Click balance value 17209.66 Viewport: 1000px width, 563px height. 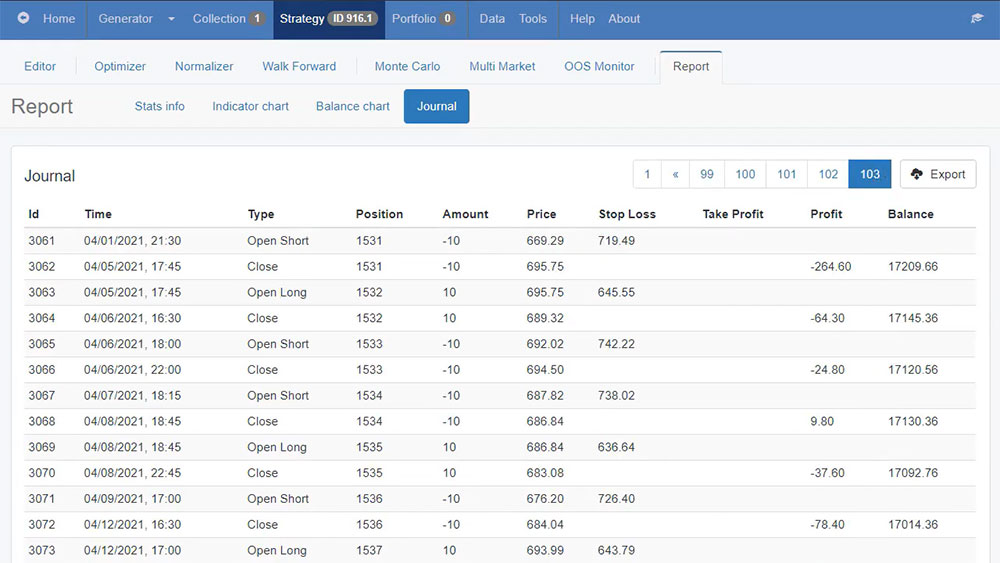913,267
